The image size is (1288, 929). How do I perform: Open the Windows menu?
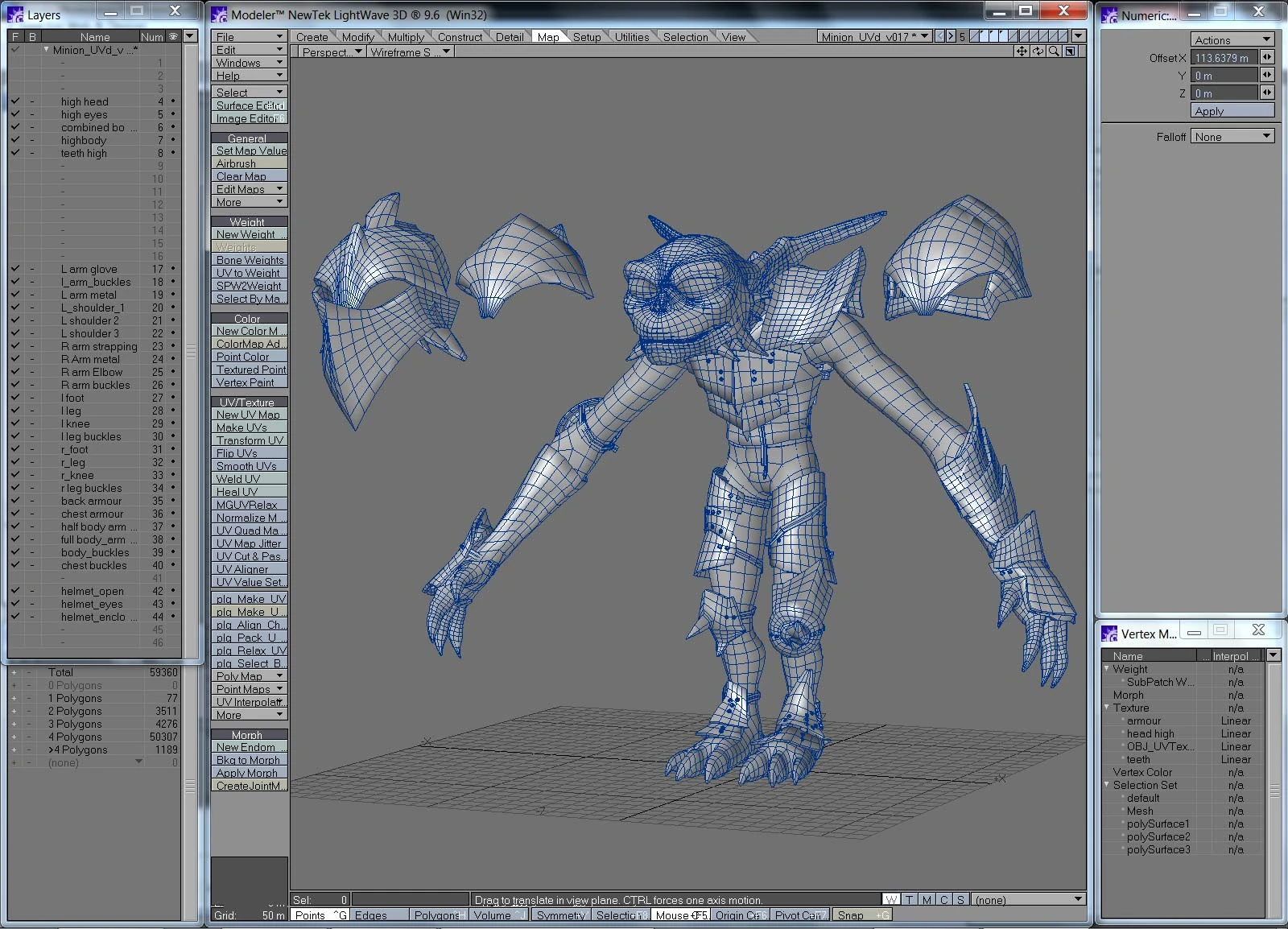[249, 63]
